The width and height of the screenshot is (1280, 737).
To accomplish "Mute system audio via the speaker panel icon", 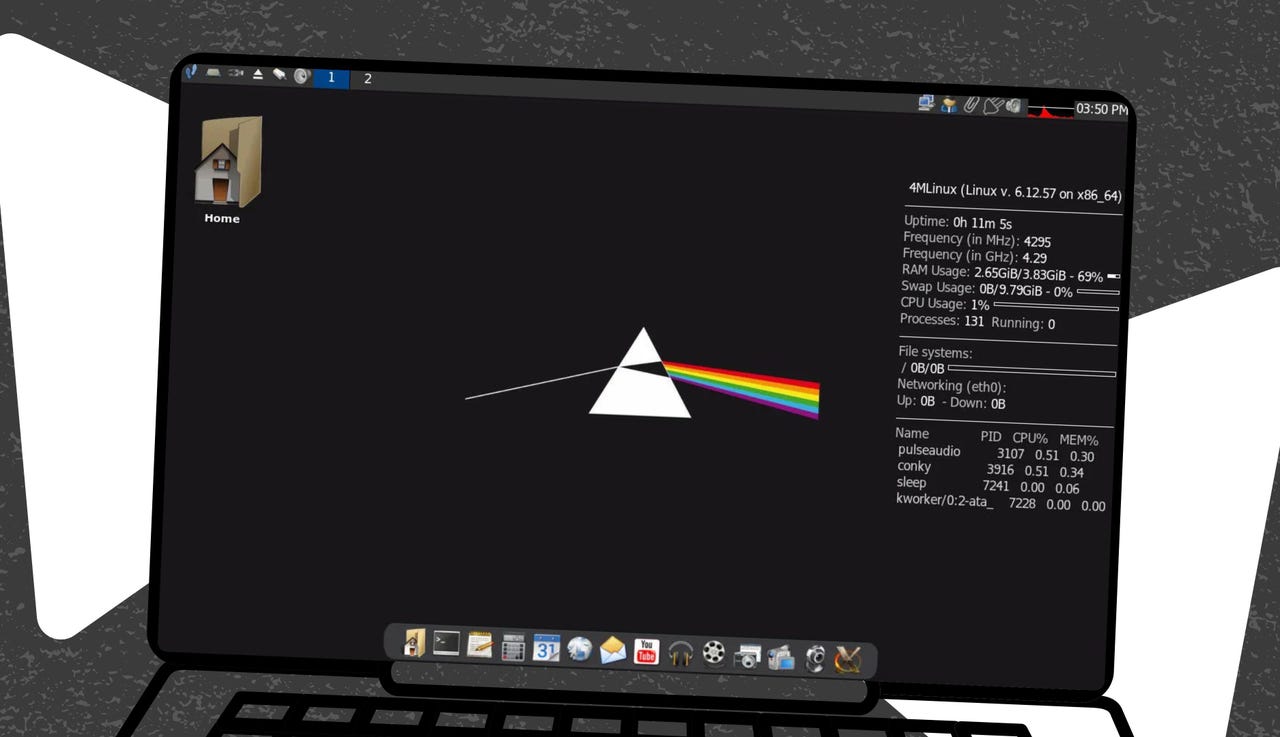I will coord(302,76).
